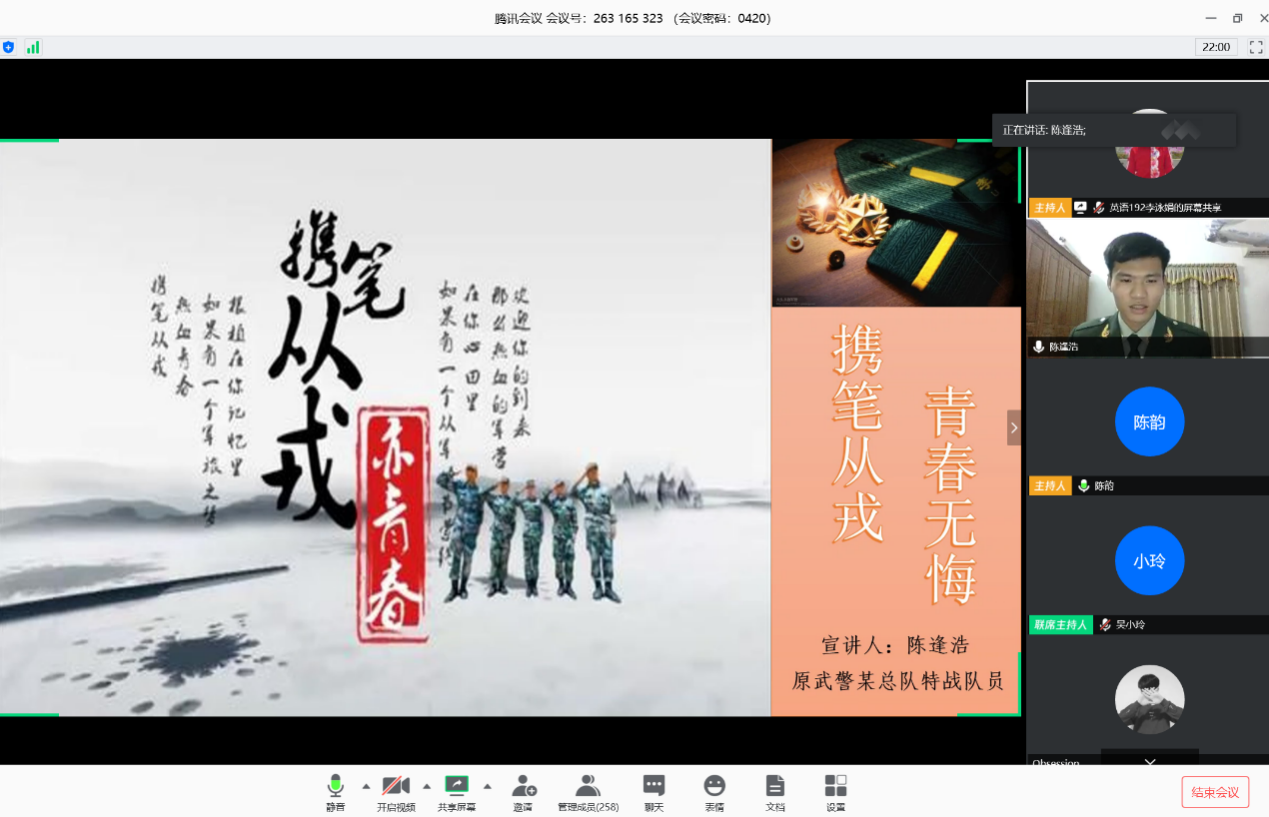Open the emoji reactions icon

(714, 793)
